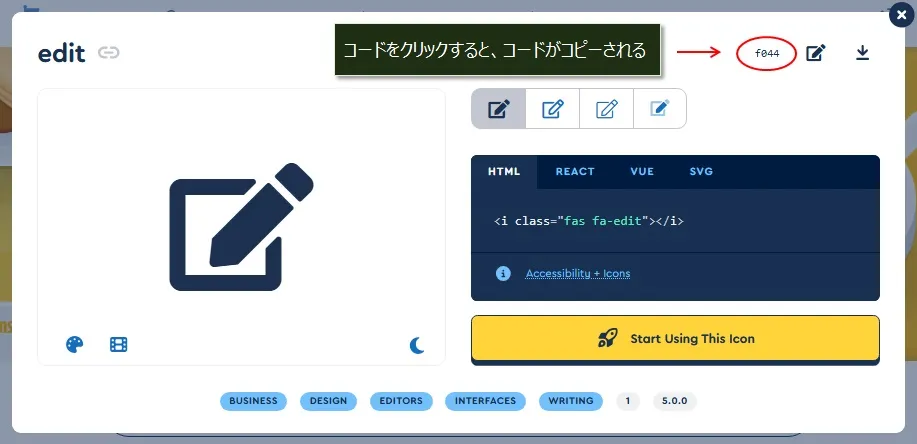
Task: Click the fas fa-edit HTML code snippet
Action: [588, 221]
